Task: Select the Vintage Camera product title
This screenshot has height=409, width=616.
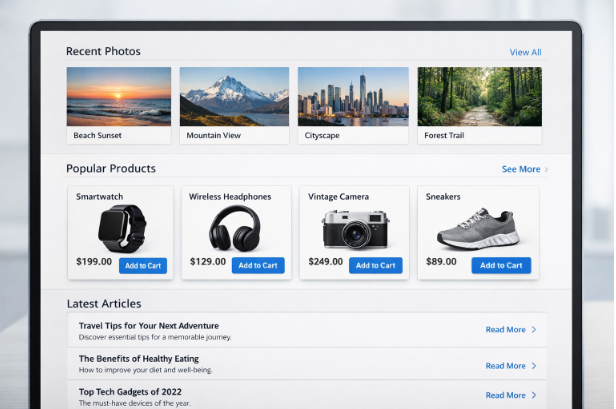Action: click(338, 197)
